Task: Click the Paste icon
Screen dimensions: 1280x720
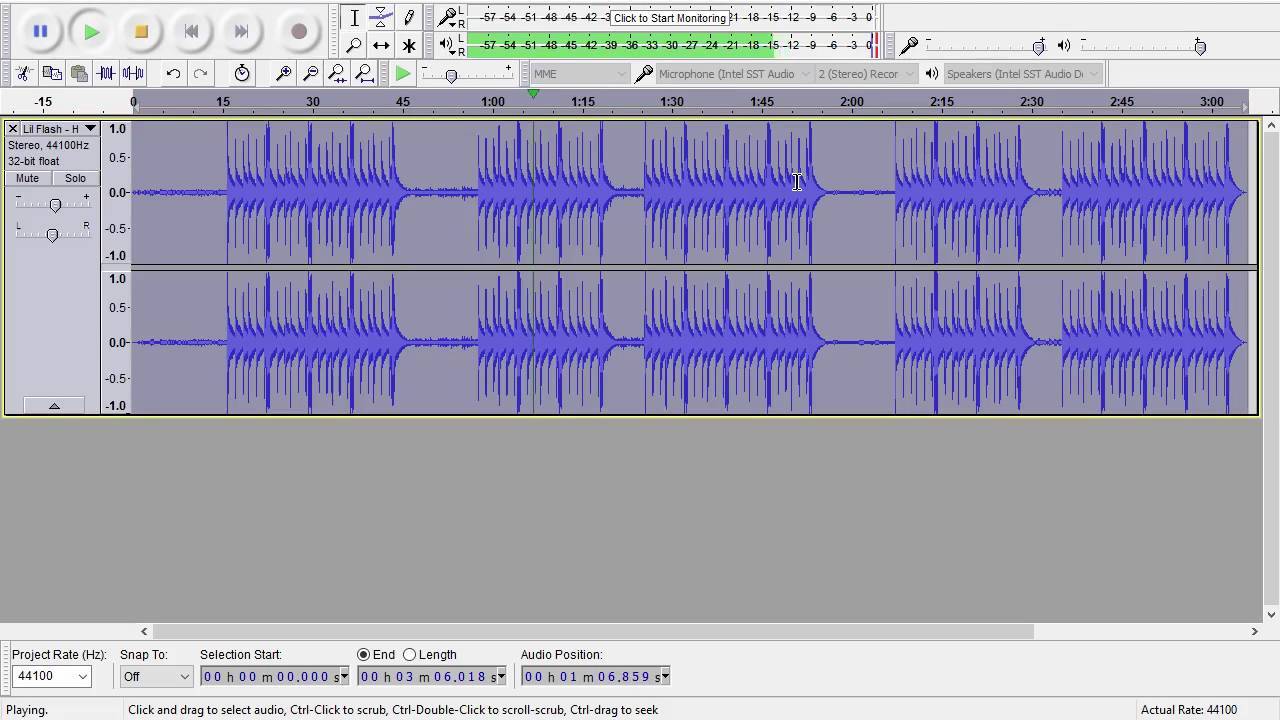Action: click(x=79, y=73)
